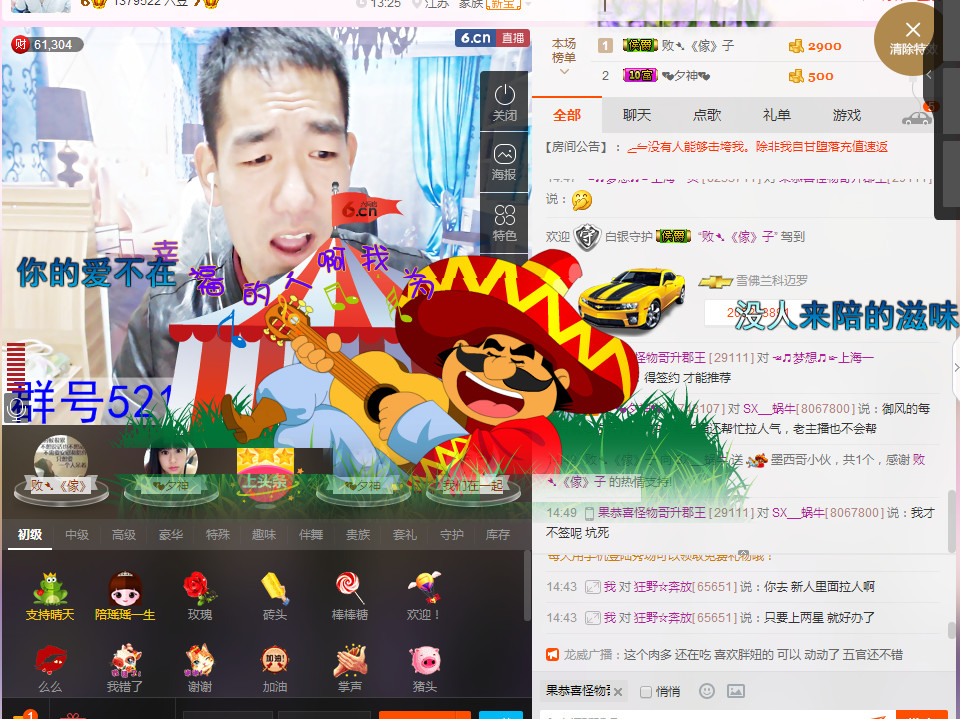Toggle the 悄悄 whisper checkbox
This screenshot has width=960, height=719.
pyautogui.click(x=646, y=692)
